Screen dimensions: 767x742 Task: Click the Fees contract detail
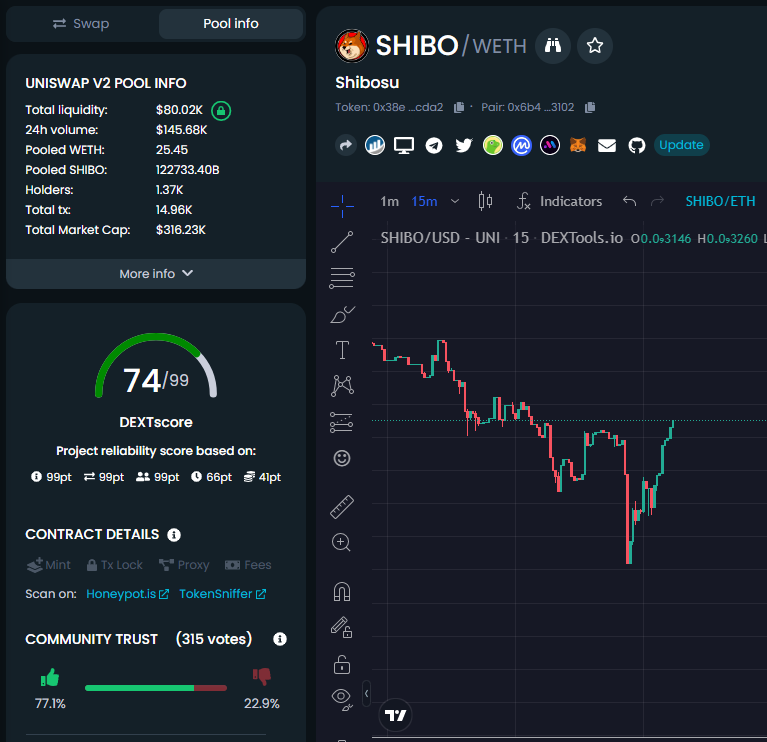pyautogui.click(x=248, y=565)
